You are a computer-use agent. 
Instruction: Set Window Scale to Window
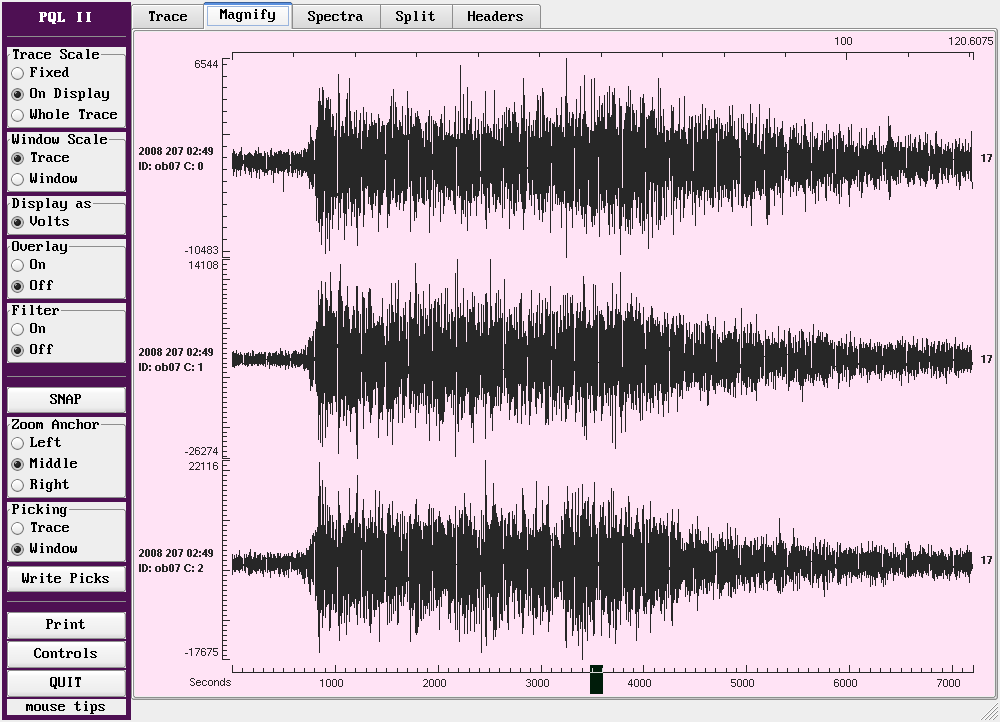tap(18, 179)
